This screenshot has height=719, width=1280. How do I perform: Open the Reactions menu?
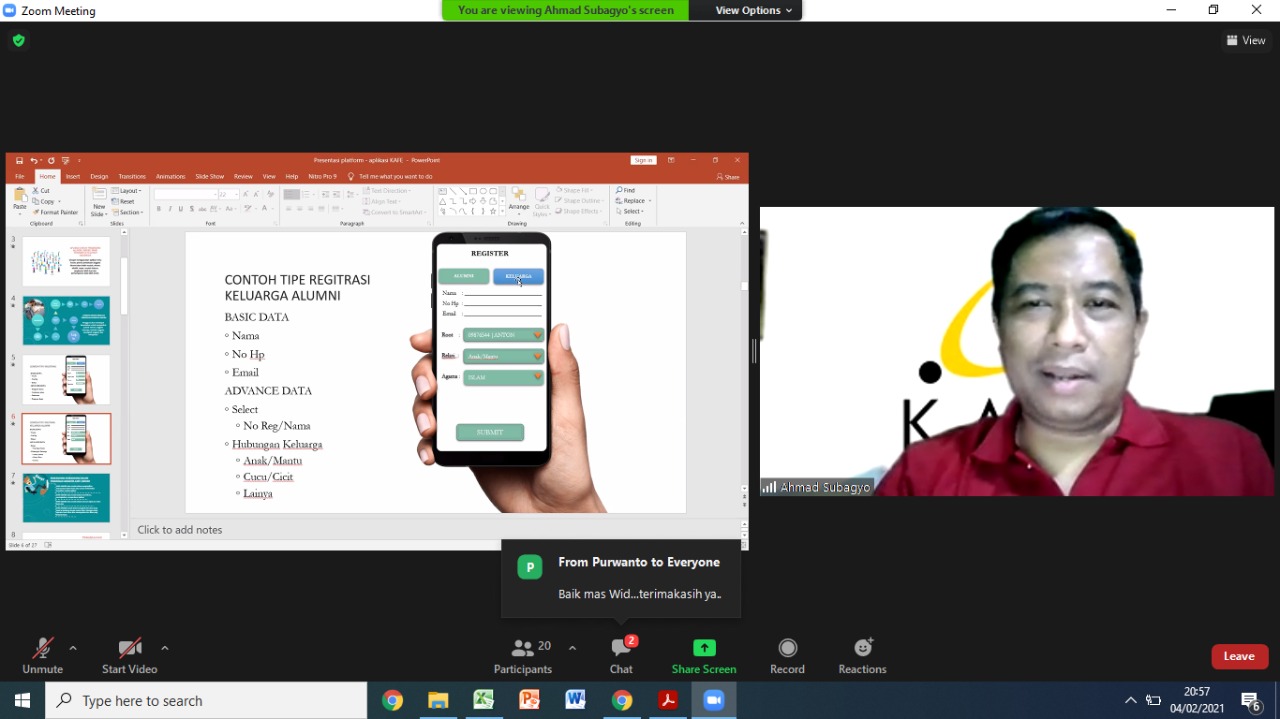[x=862, y=655]
